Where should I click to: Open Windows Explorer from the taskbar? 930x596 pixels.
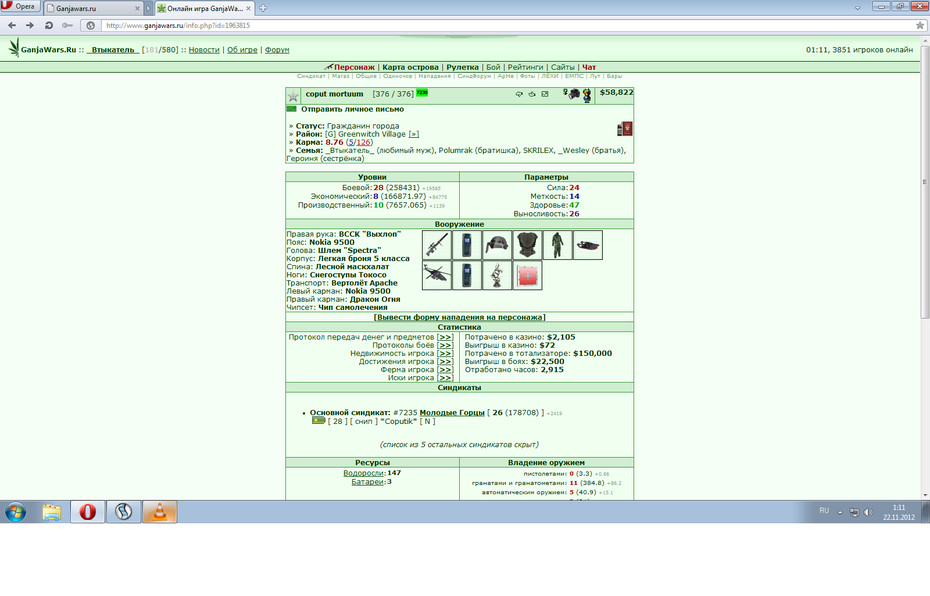coord(52,512)
